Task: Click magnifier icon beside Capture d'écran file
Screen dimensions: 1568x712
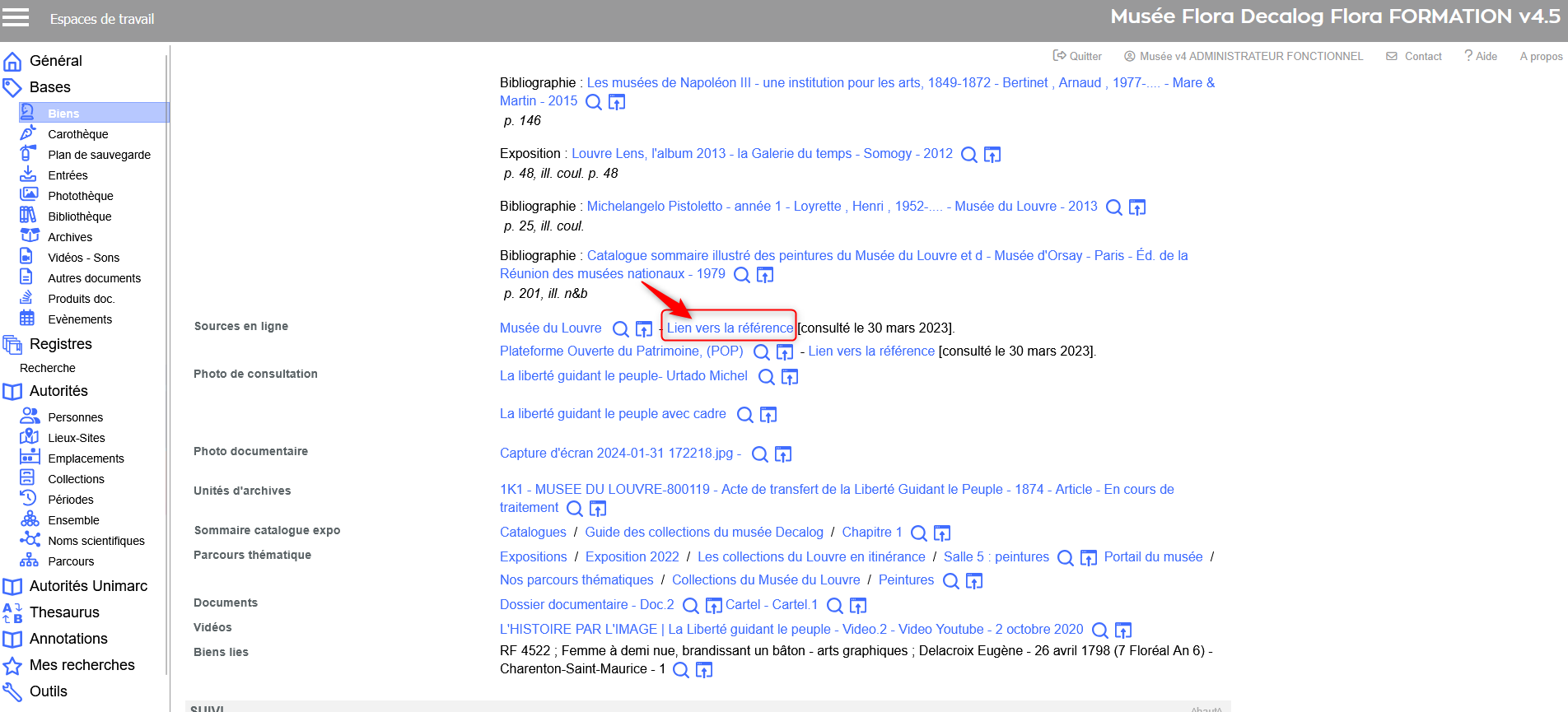Action: [760, 454]
